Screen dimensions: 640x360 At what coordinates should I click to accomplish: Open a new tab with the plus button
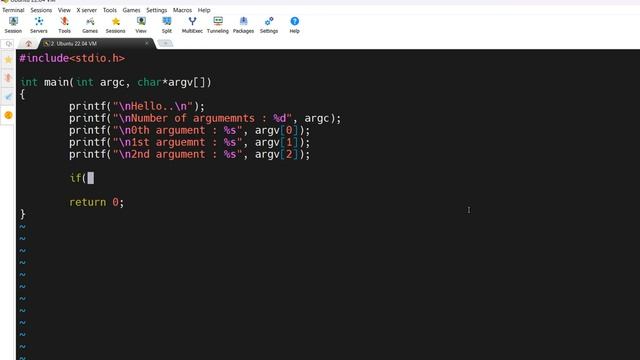pos(165,43)
